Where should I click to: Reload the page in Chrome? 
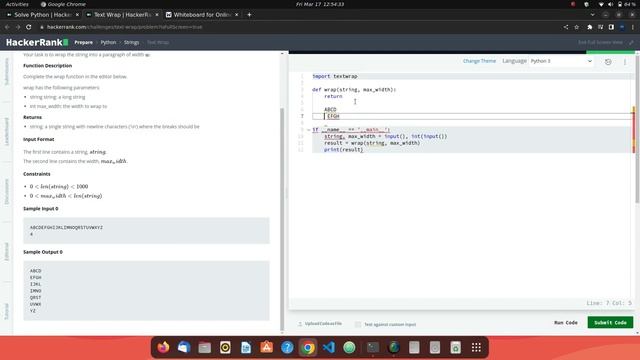click(x=29, y=27)
